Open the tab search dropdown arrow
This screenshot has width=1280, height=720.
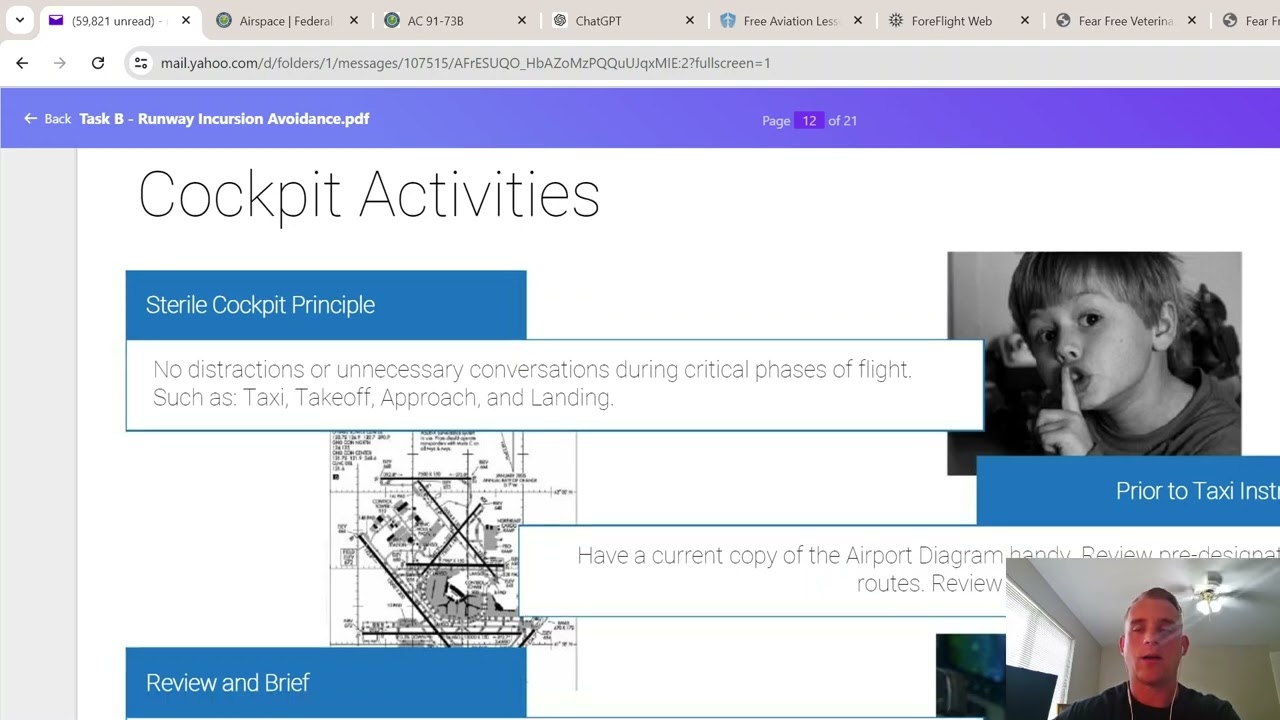click(19, 20)
